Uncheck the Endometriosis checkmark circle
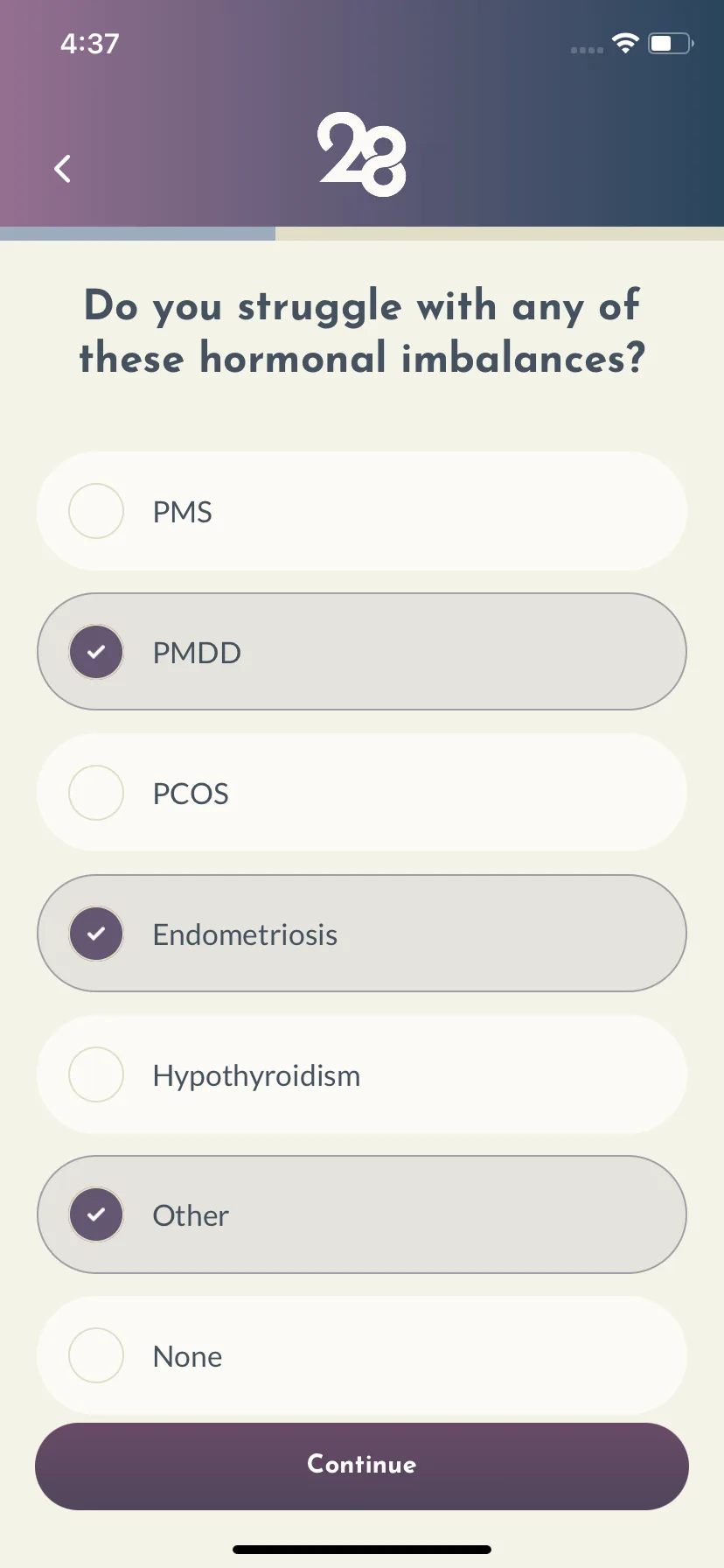Image resolution: width=724 pixels, height=1568 pixels. [96, 934]
